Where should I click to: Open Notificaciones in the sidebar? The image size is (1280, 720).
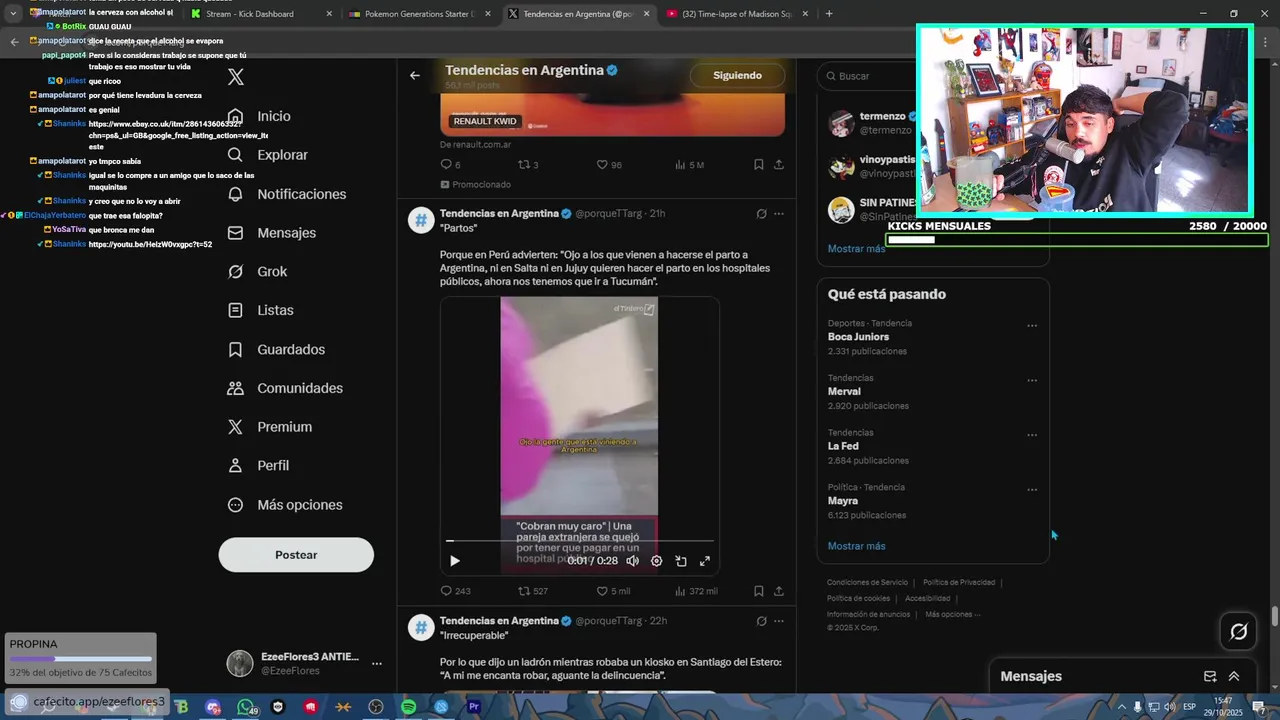pyautogui.click(x=286, y=194)
